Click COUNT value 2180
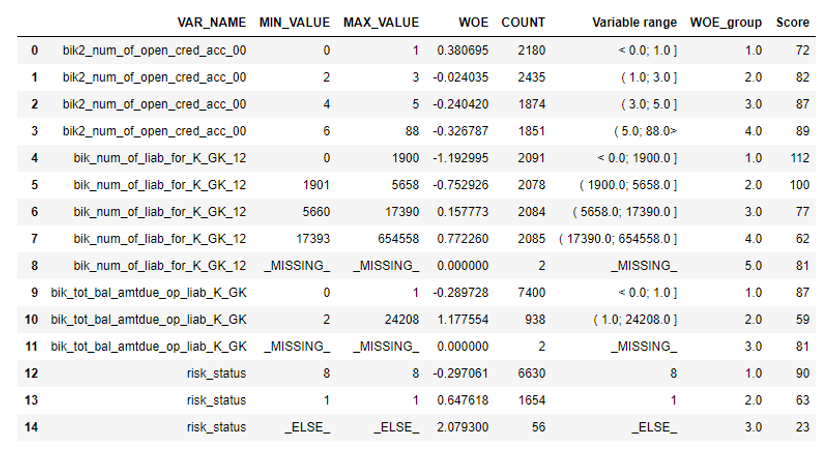Image resolution: width=838 pixels, height=449 pixels. 531,50
